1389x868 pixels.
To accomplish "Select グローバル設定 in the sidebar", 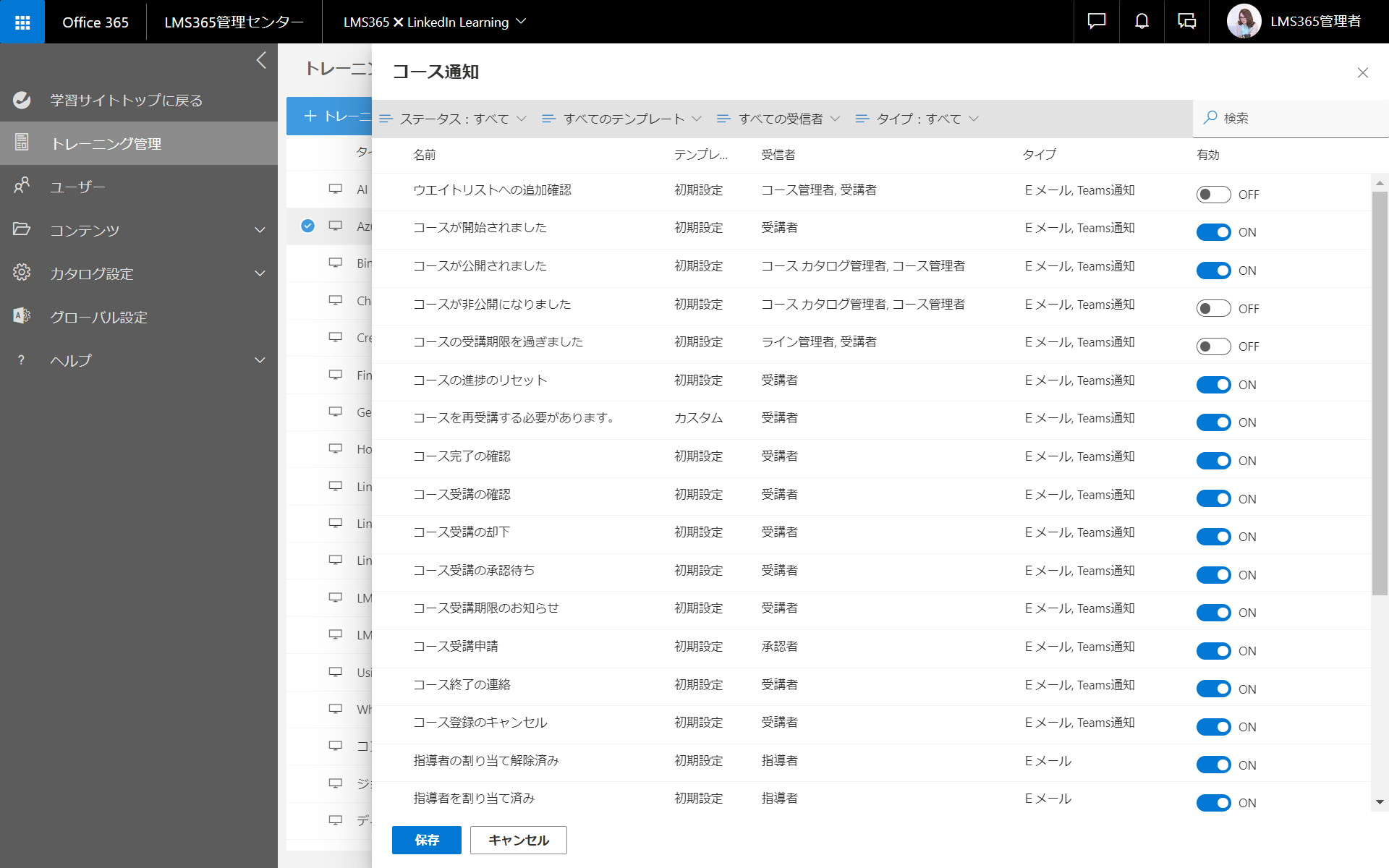I will click(x=139, y=317).
